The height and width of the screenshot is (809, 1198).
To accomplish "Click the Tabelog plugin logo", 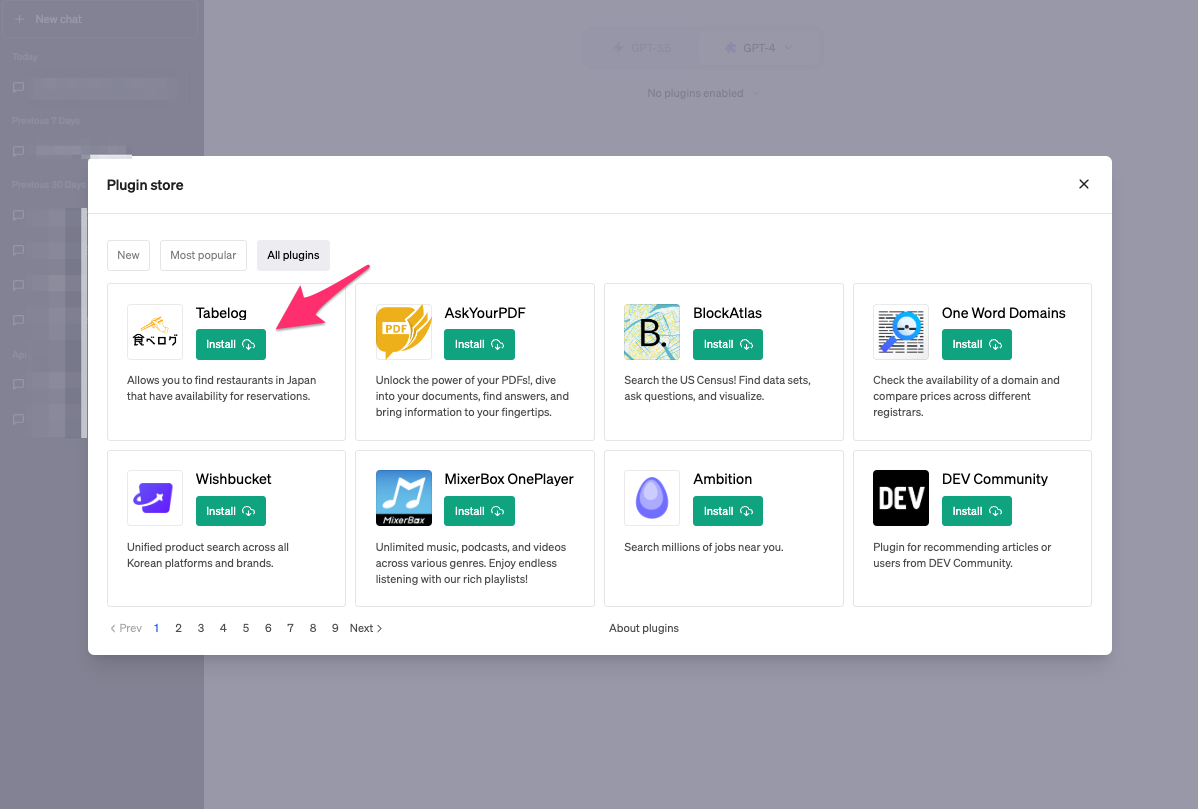I will 155,332.
